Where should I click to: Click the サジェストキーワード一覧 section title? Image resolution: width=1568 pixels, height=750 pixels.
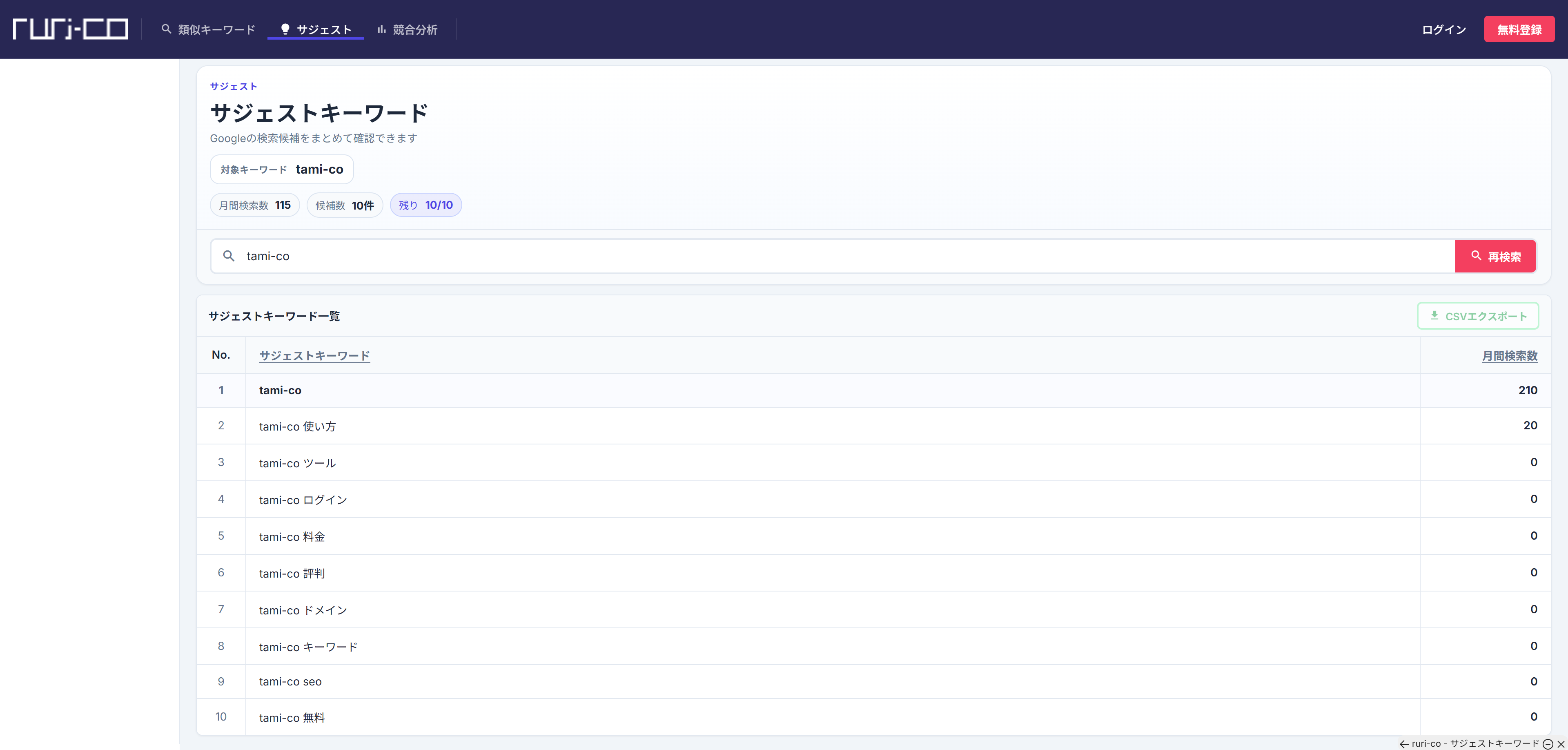(x=274, y=316)
